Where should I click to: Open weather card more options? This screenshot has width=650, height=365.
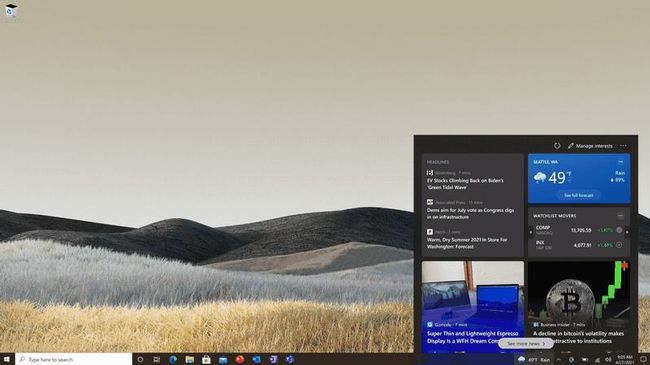pyautogui.click(x=621, y=162)
